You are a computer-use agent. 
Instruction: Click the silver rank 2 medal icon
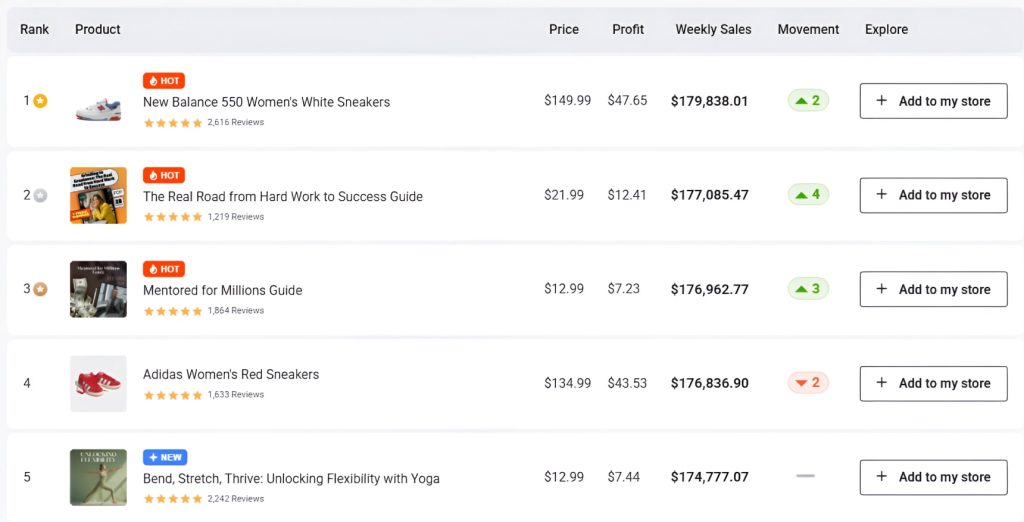[40, 195]
